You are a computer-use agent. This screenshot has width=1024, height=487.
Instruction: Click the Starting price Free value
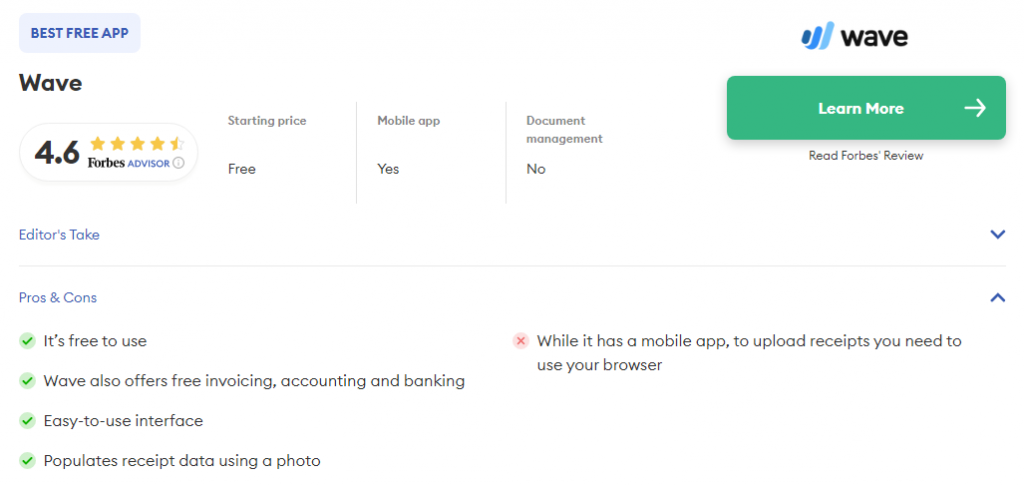242,169
